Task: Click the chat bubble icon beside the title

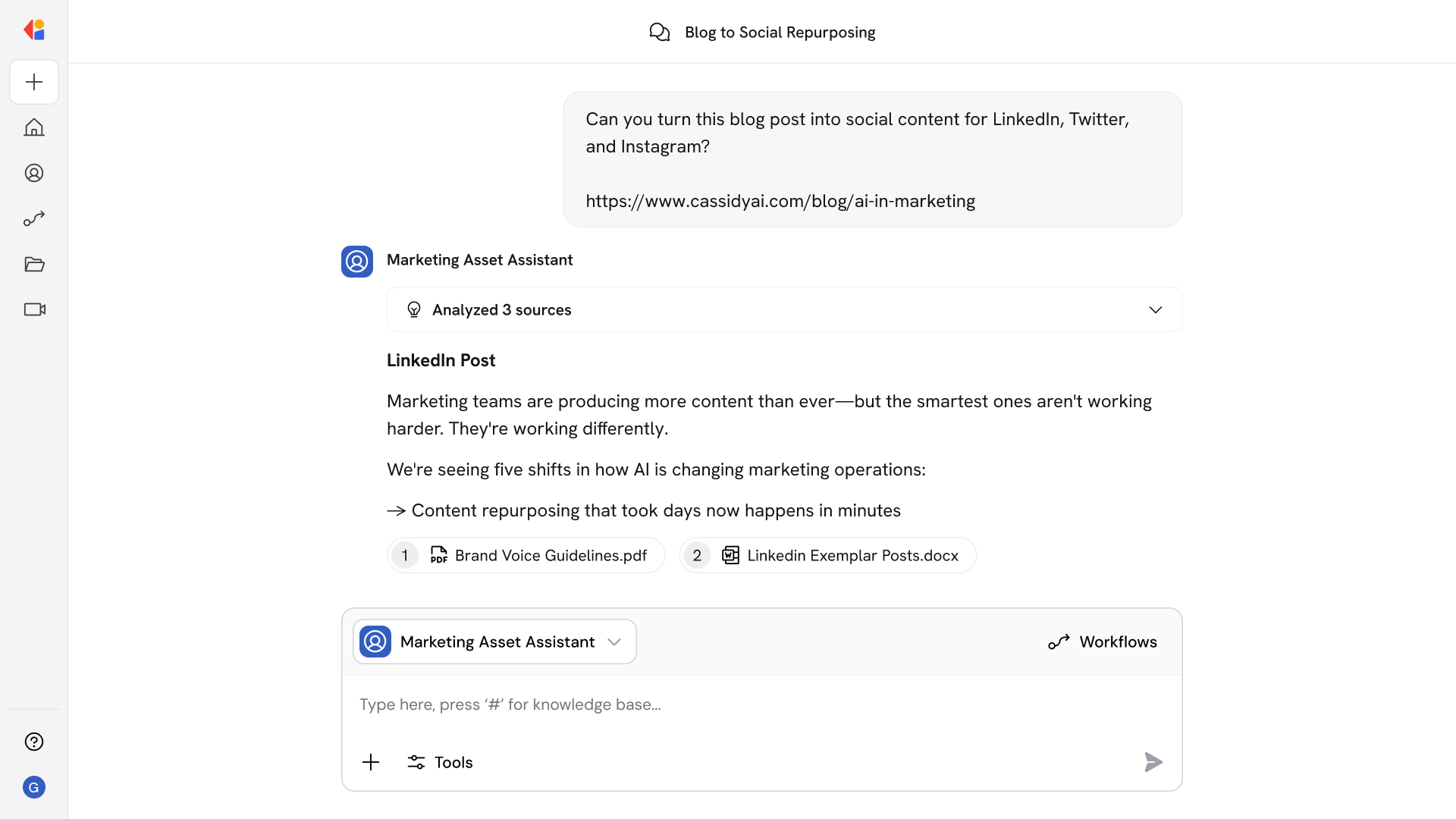Action: [659, 32]
